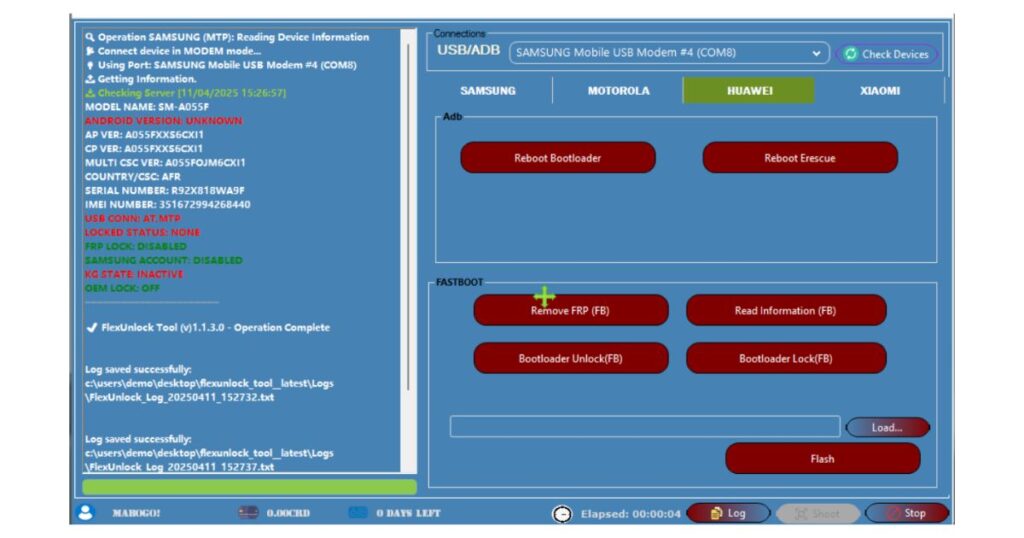Viewport: 1024px width, 538px height.
Task: Click COUNTRY/CSC: AFR line
Action: click(x=133, y=176)
